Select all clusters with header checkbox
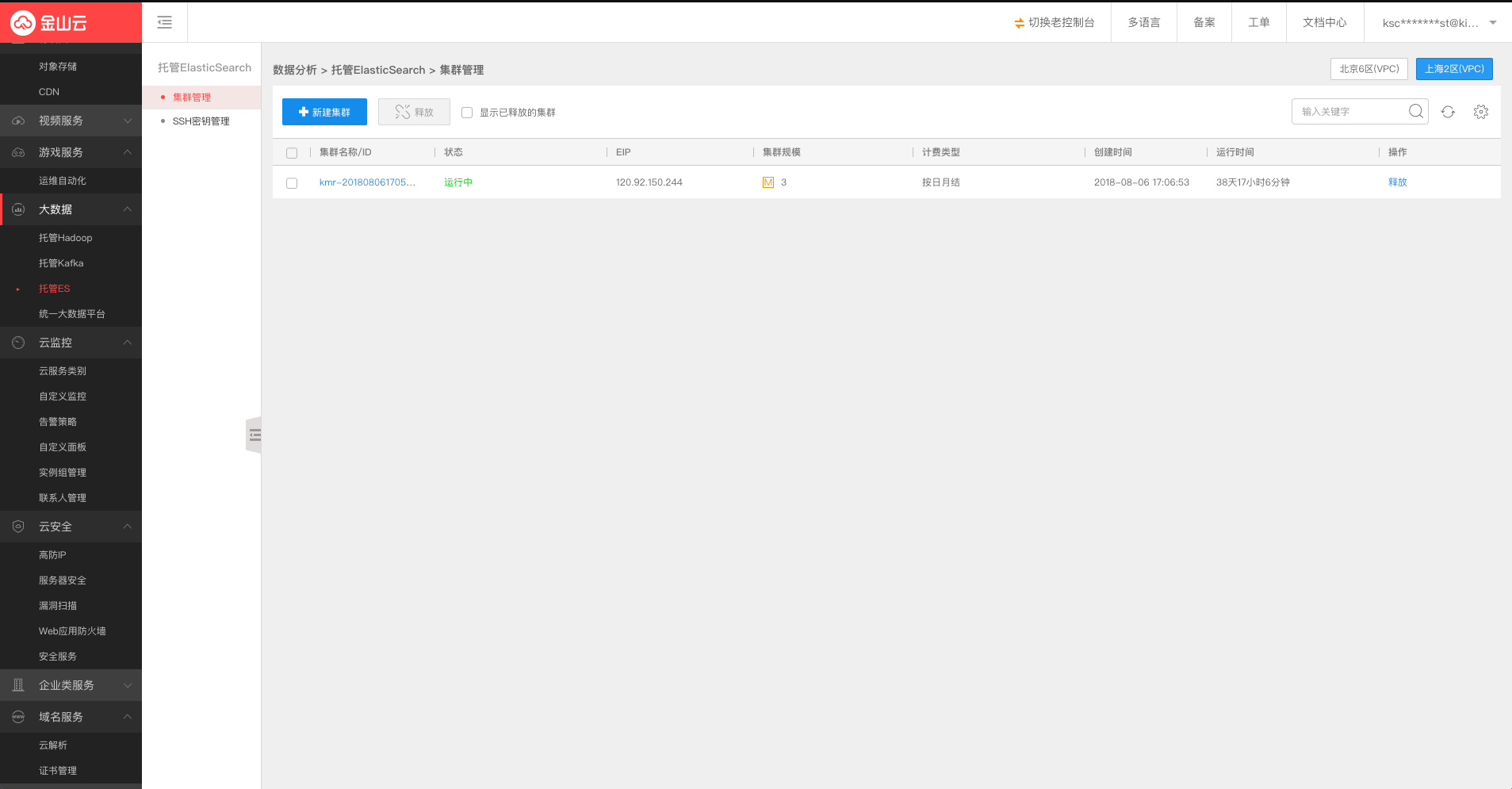The image size is (1512, 789). 292,153
